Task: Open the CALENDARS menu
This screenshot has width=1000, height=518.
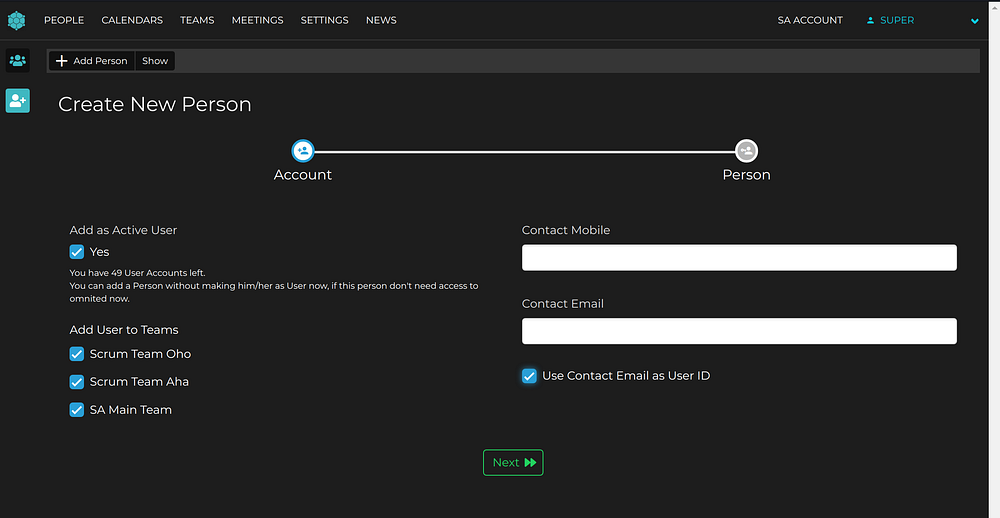Action: coord(132,20)
